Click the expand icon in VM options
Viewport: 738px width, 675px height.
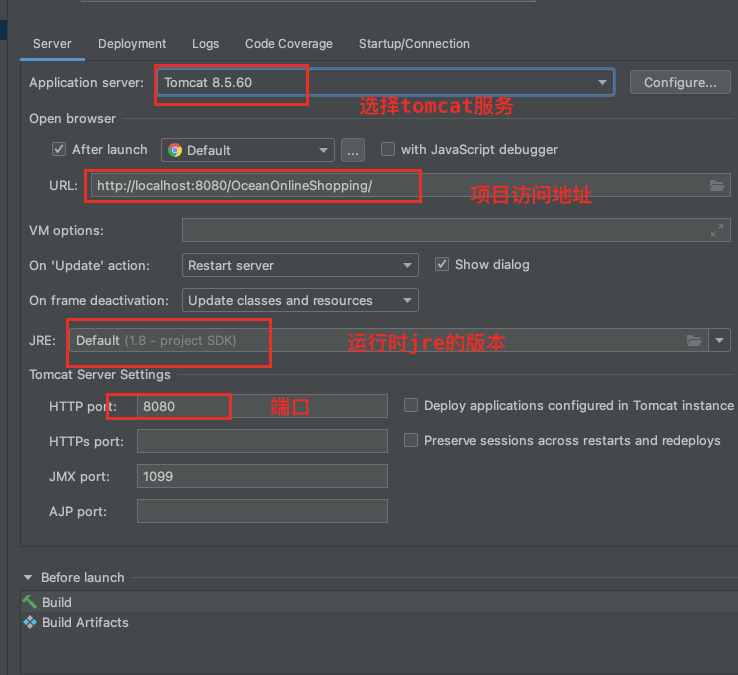click(x=716, y=230)
